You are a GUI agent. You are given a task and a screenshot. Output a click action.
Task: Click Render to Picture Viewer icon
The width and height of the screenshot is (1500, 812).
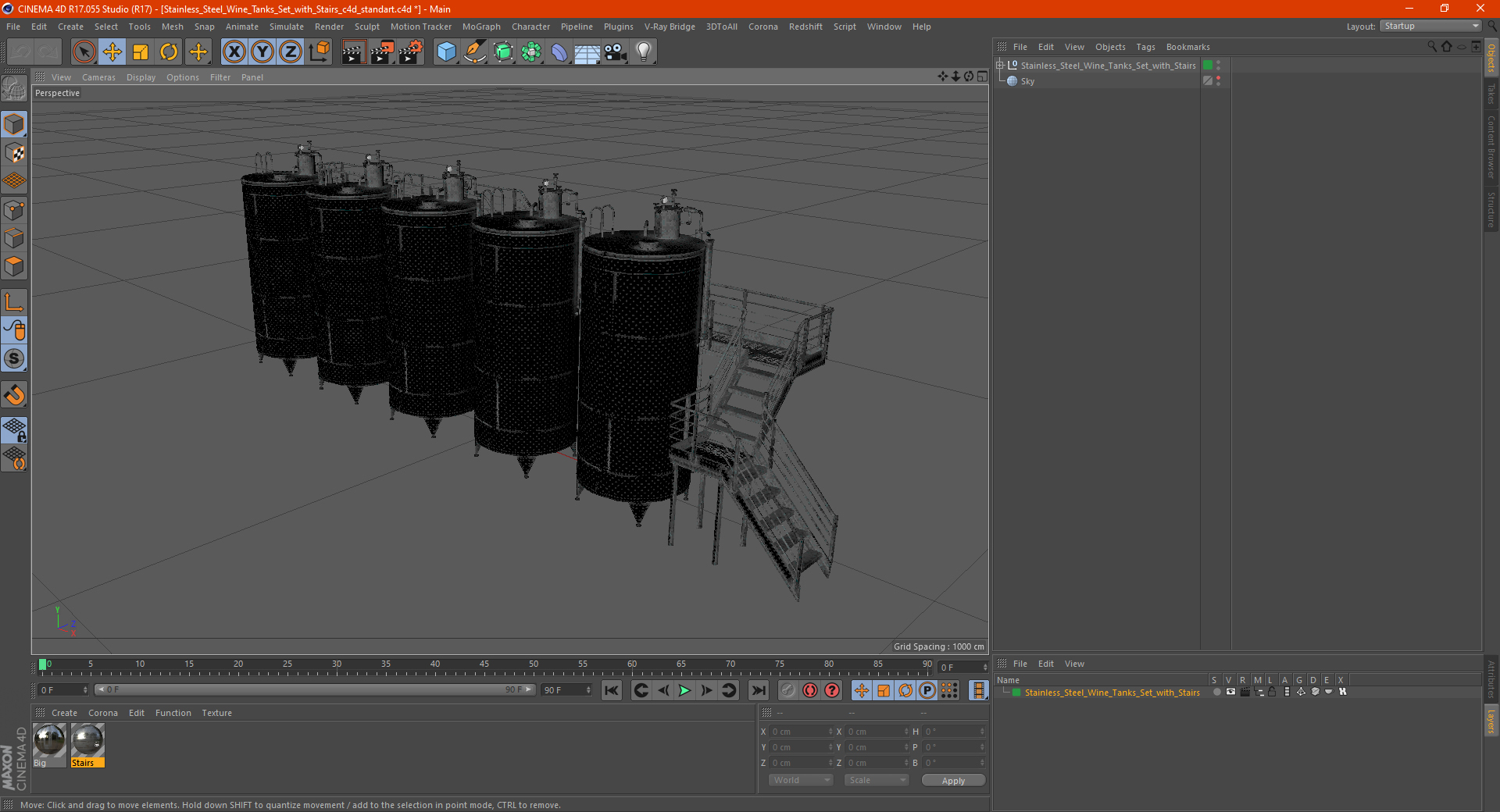pyautogui.click(x=382, y=52)
